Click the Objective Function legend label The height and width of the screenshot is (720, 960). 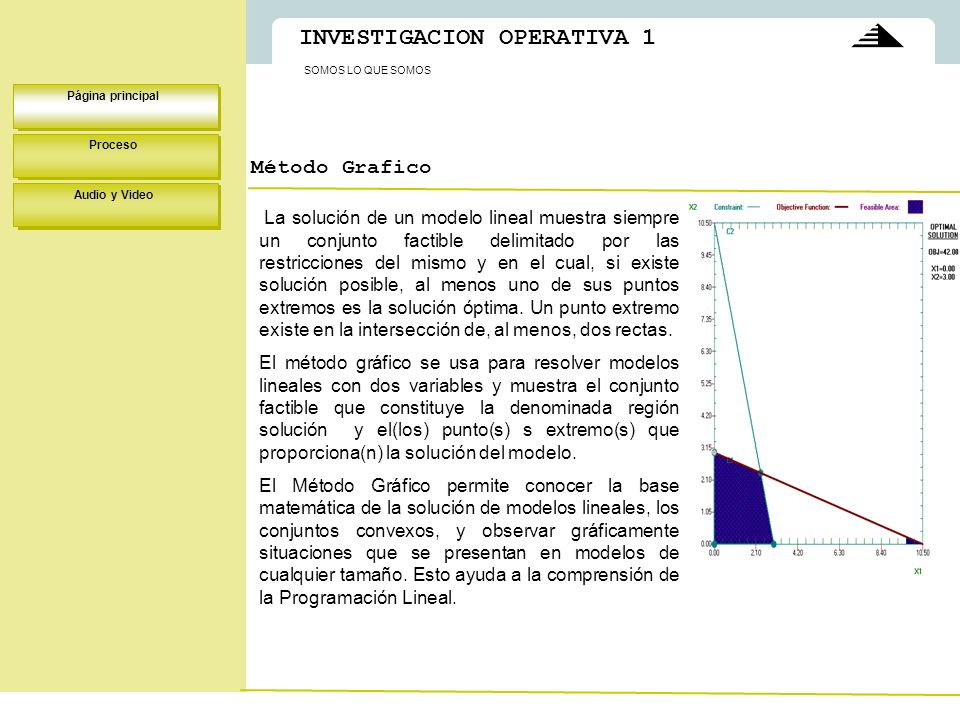[803, 207]
